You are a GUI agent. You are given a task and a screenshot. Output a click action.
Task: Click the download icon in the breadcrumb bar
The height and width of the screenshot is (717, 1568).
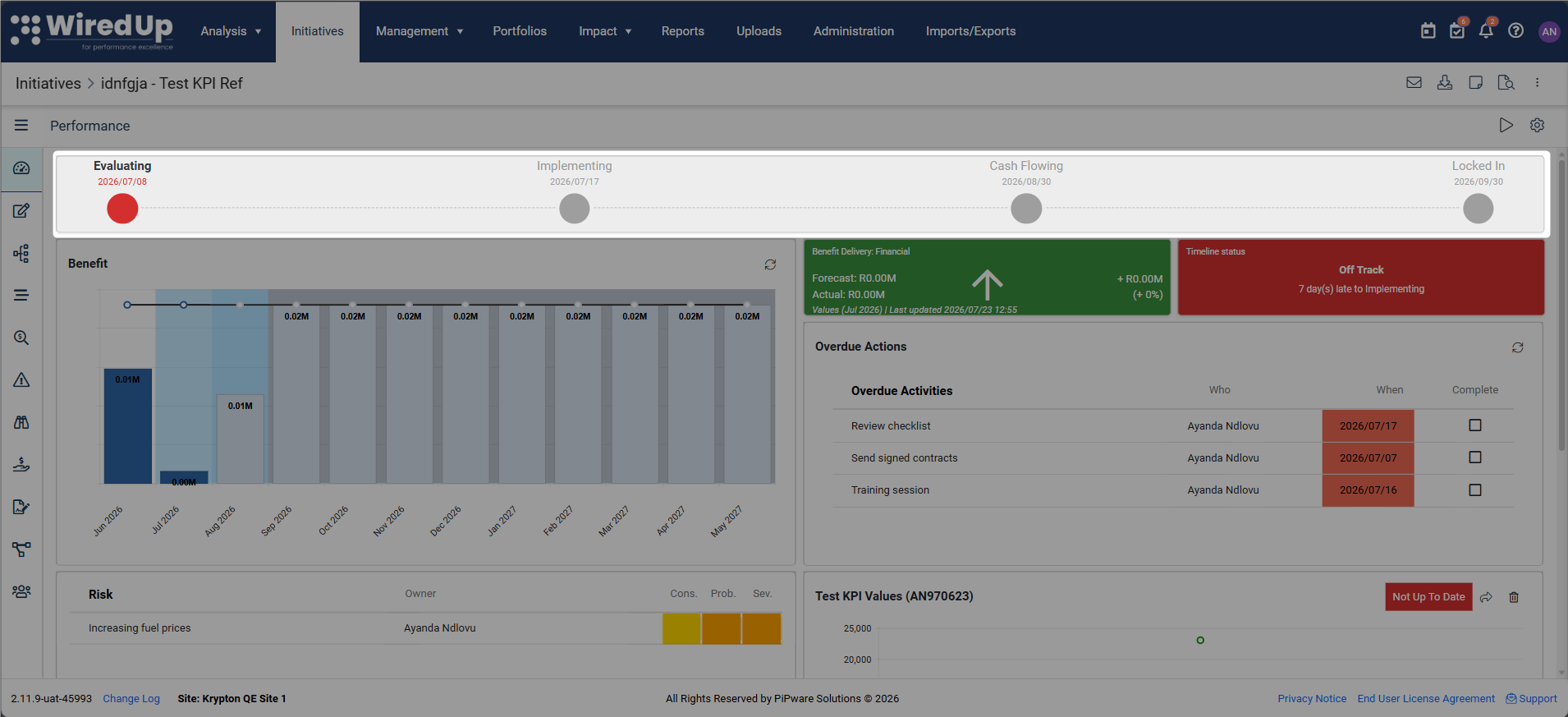[1445, 82]
